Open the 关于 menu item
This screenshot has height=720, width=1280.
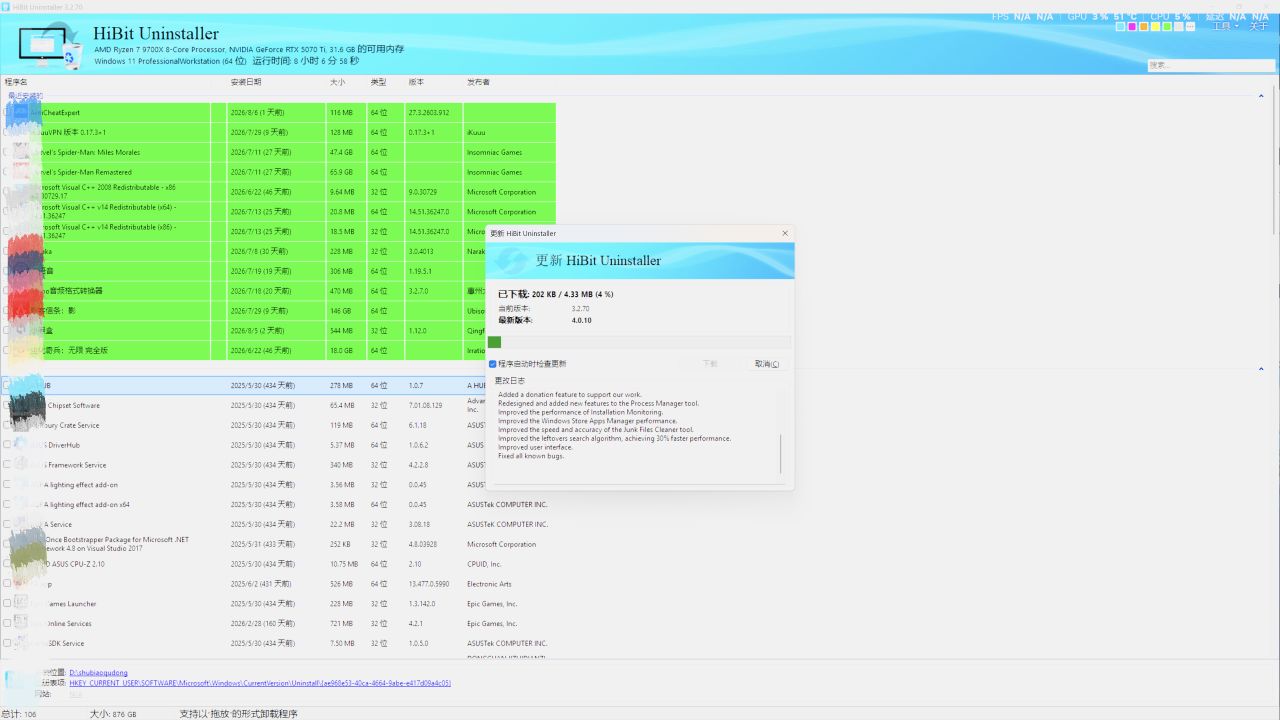(1258, 27)
